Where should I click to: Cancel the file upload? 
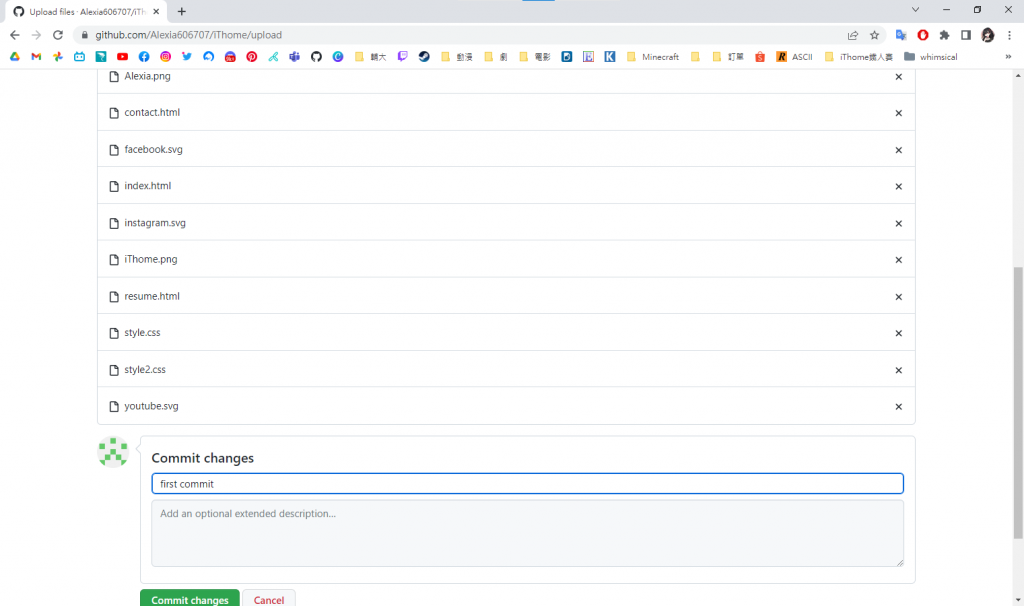(x=268, y=599)
